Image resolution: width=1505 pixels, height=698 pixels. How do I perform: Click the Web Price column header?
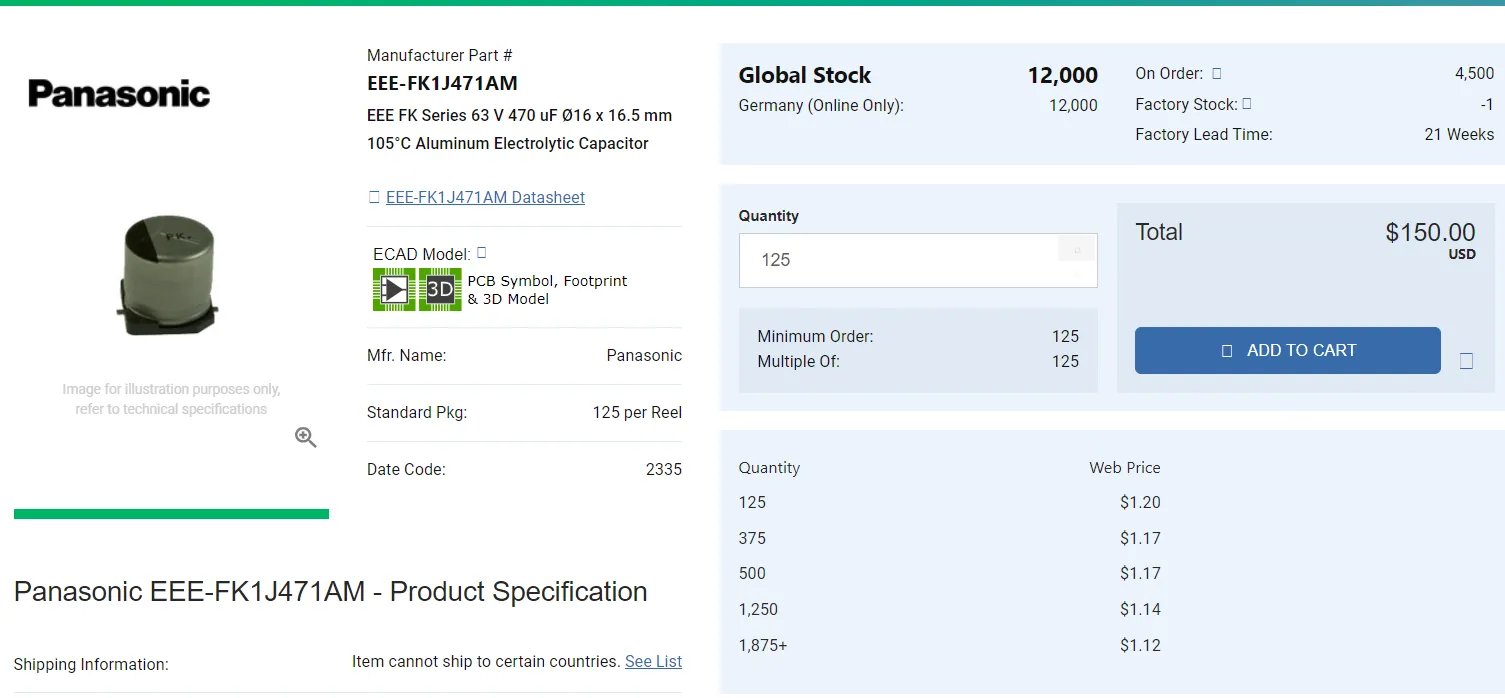pos(1125,467)
